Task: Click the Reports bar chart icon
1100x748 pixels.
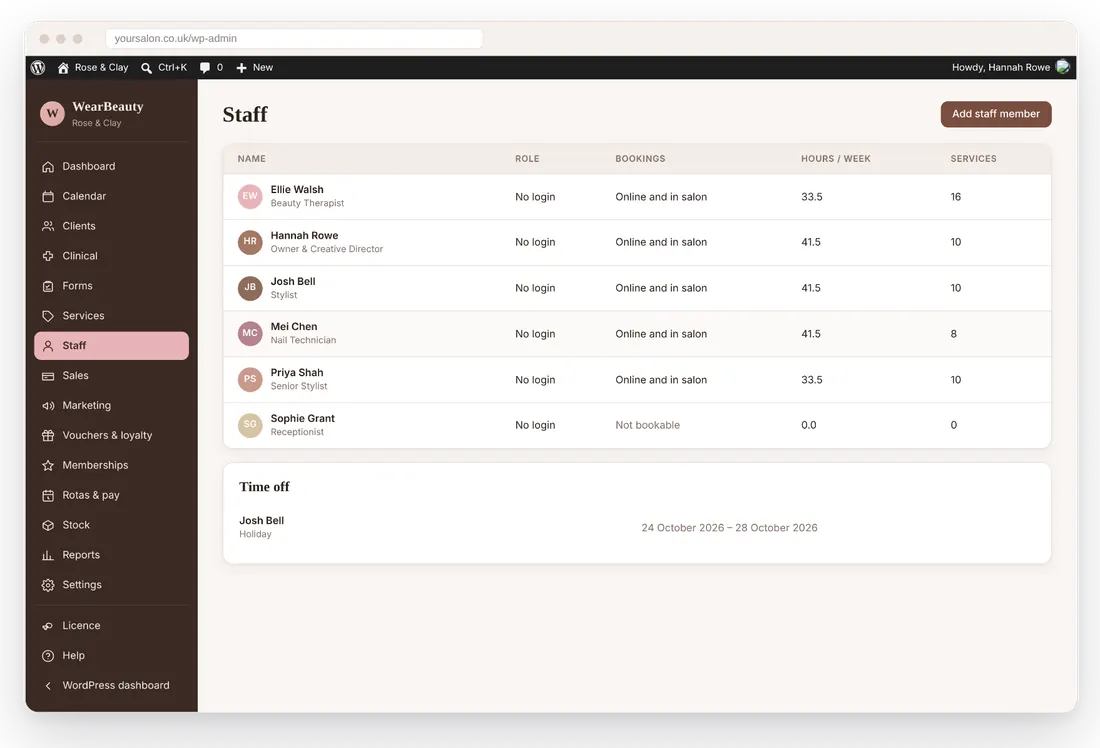Action: tap(48, 555)
